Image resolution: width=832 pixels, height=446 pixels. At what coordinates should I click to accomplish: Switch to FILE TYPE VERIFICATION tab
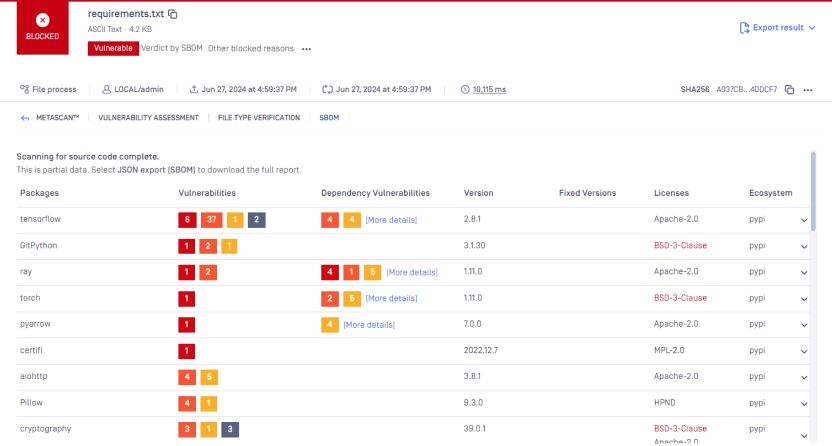pos(259,118)
